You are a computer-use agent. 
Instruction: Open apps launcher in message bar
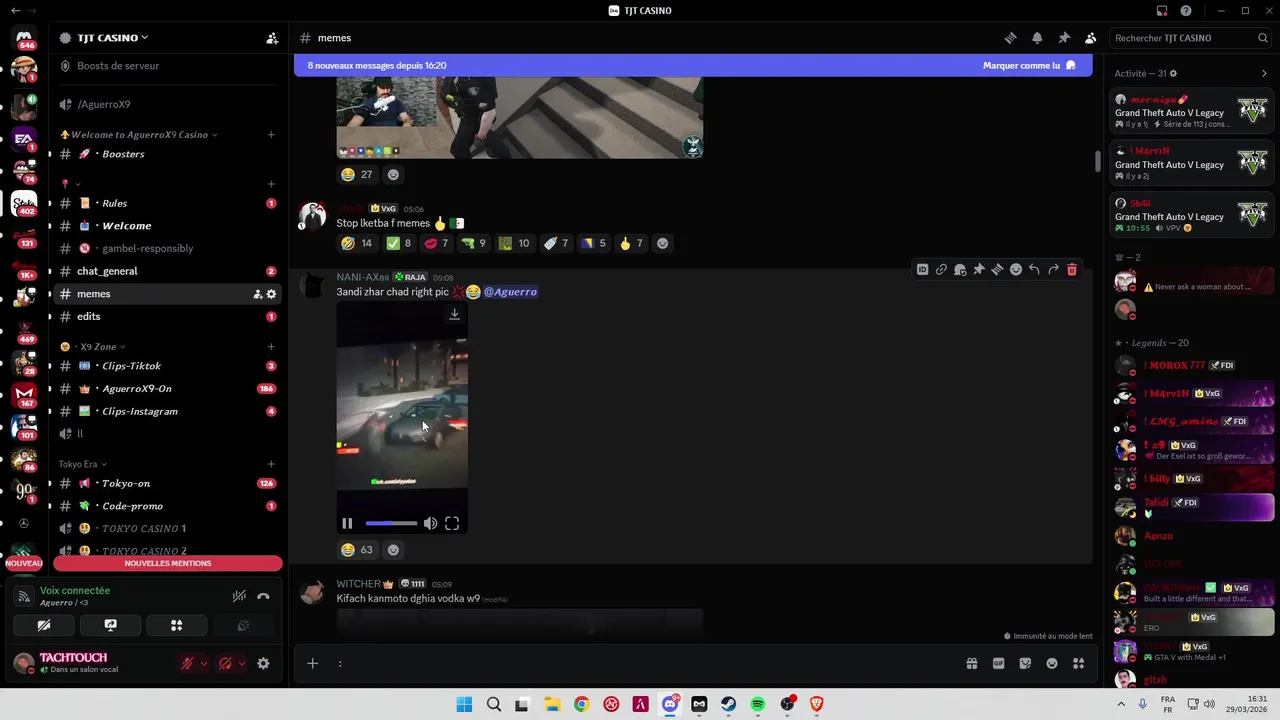pos(1078,663)
